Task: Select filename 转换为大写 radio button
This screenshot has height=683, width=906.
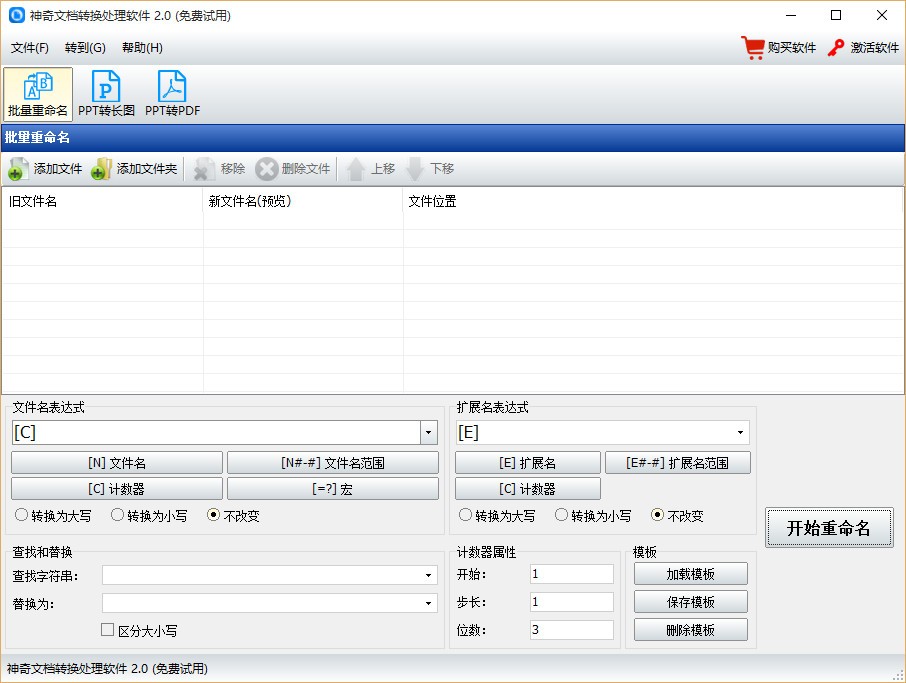Action: [x=21, y=514]
